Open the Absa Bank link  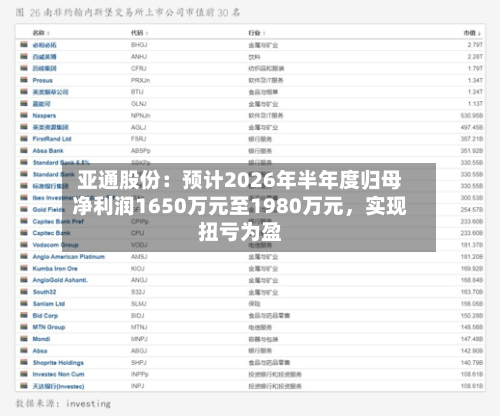[x=48, y=151]
